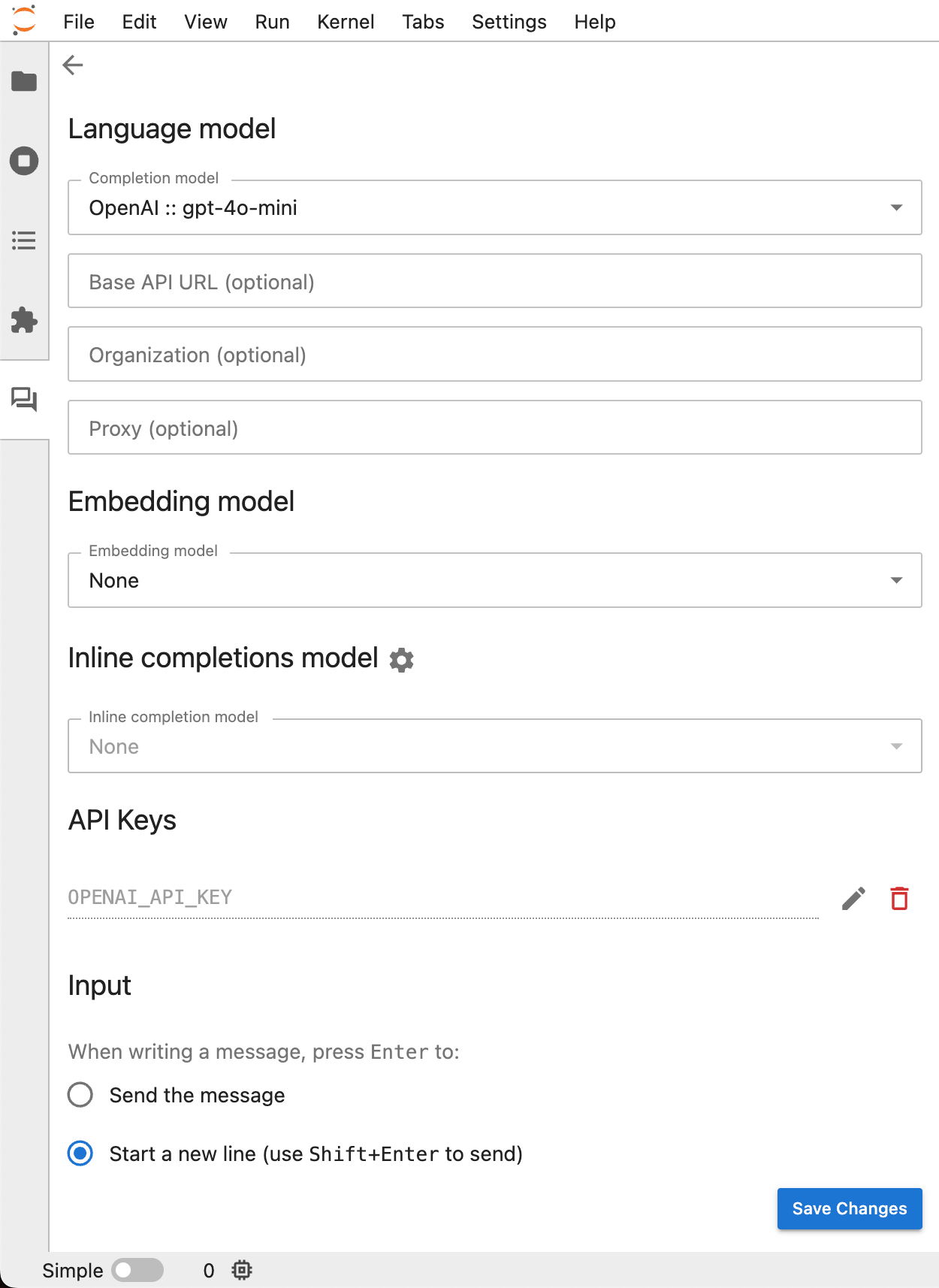Image resolution: width=939 pixels, height=1288 pixels.
Task: Focus the Base API URL field
Action: [x=495, y=281]
